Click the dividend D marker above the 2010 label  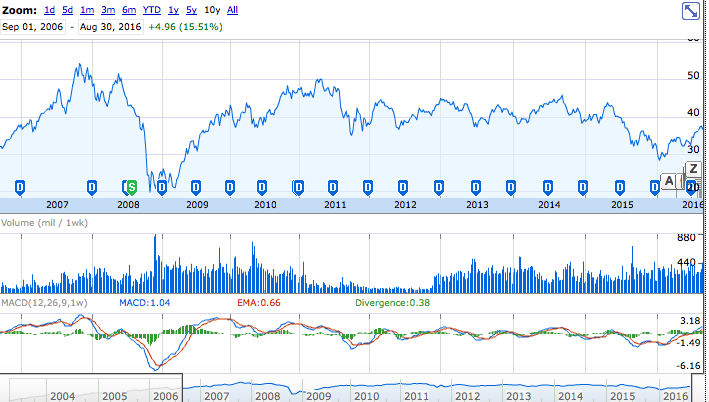click(262, 187)
